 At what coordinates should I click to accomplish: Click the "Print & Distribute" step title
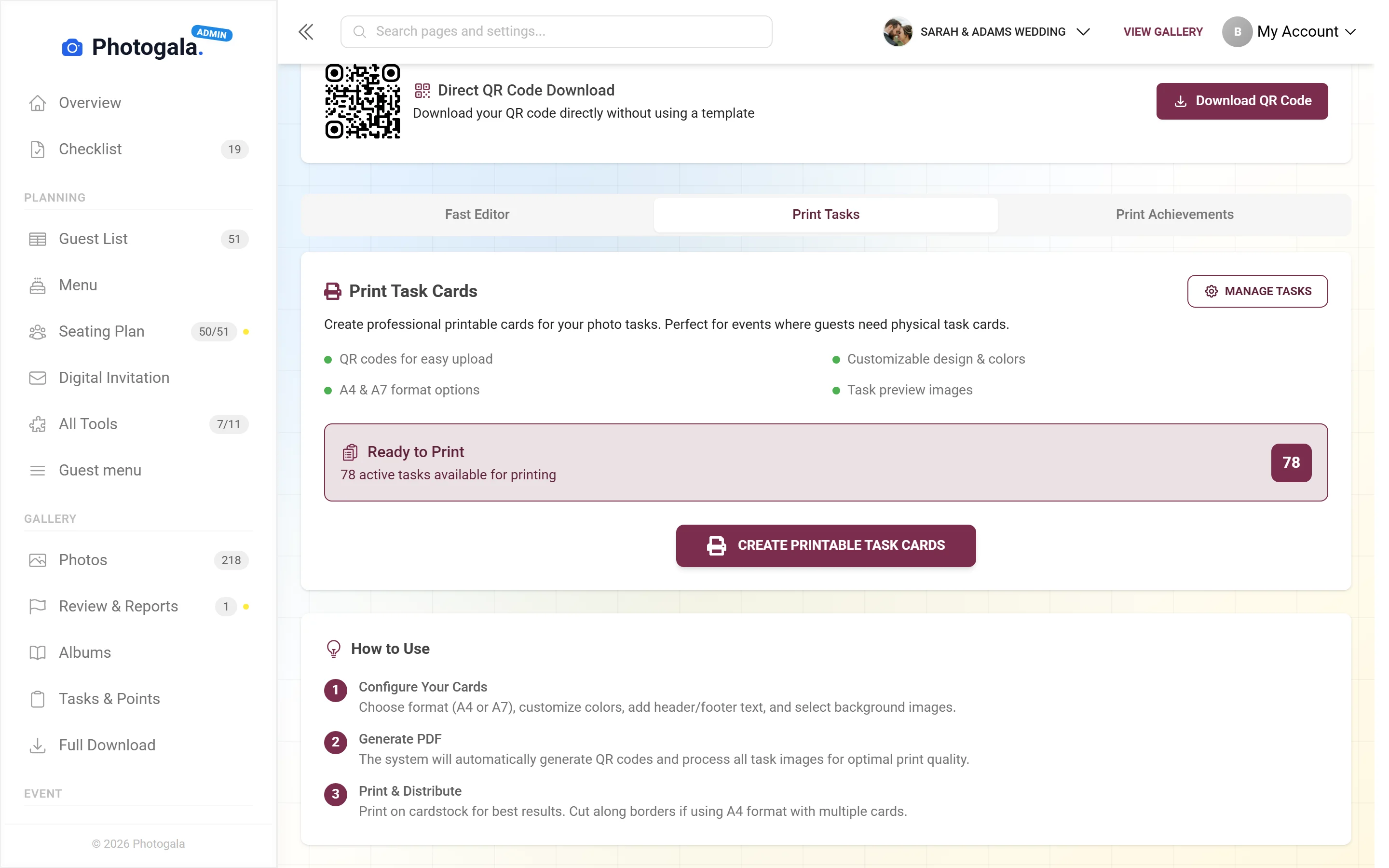pyautogui.click(x=410, y=791)
